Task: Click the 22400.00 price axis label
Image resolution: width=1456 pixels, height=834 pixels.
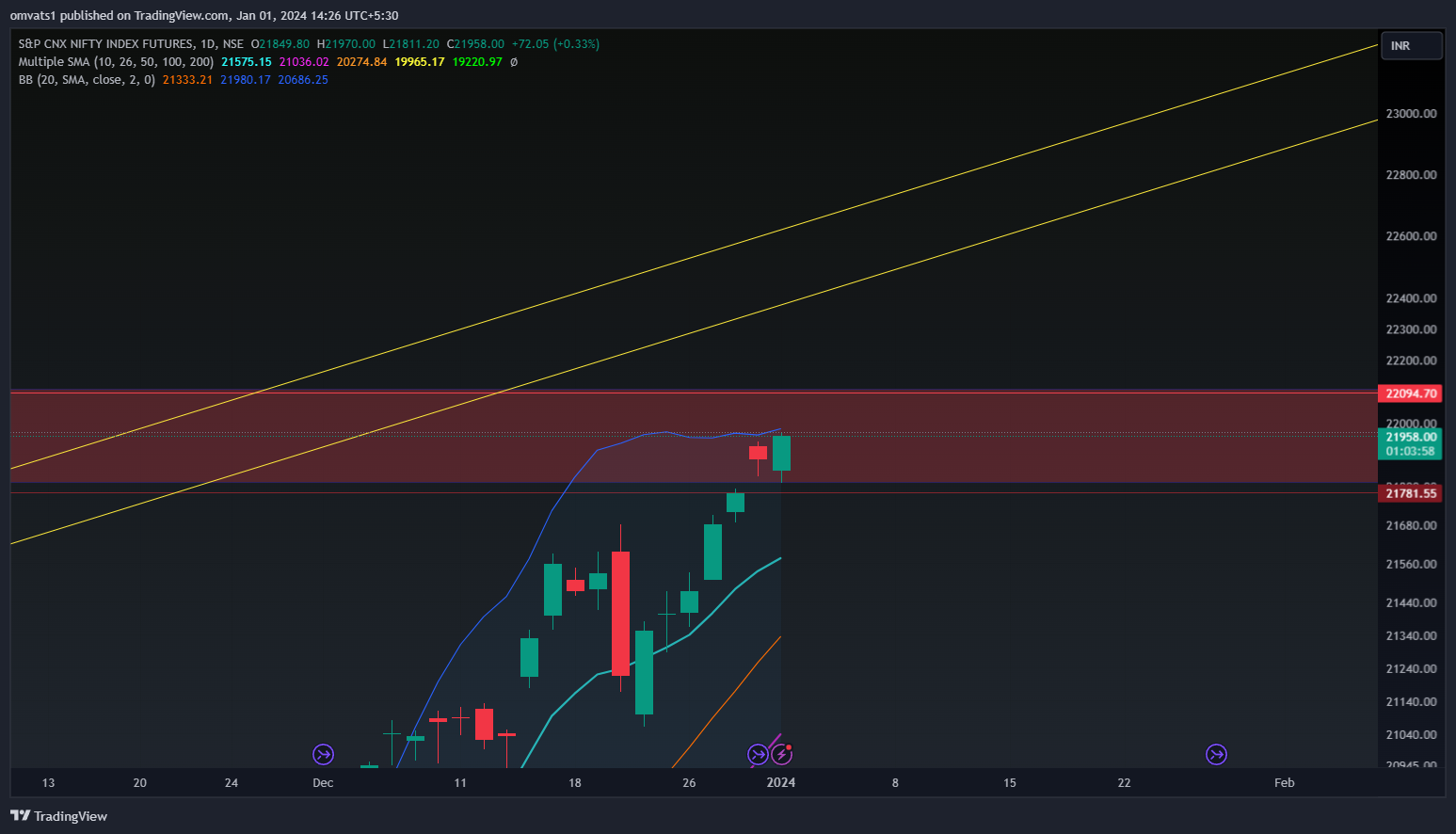Action: 1411,297
